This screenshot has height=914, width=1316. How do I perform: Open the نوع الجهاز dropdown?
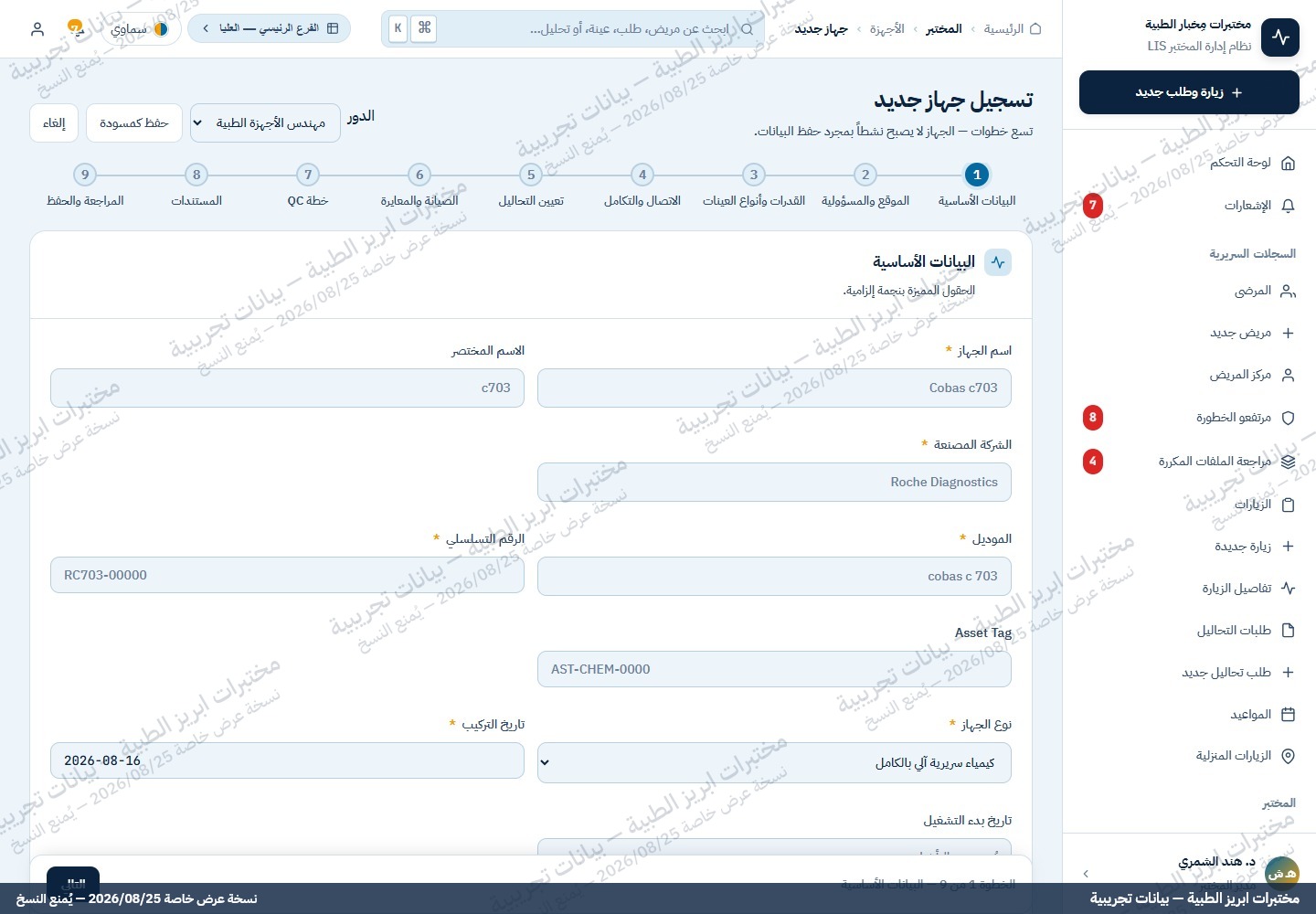point(774,762)
